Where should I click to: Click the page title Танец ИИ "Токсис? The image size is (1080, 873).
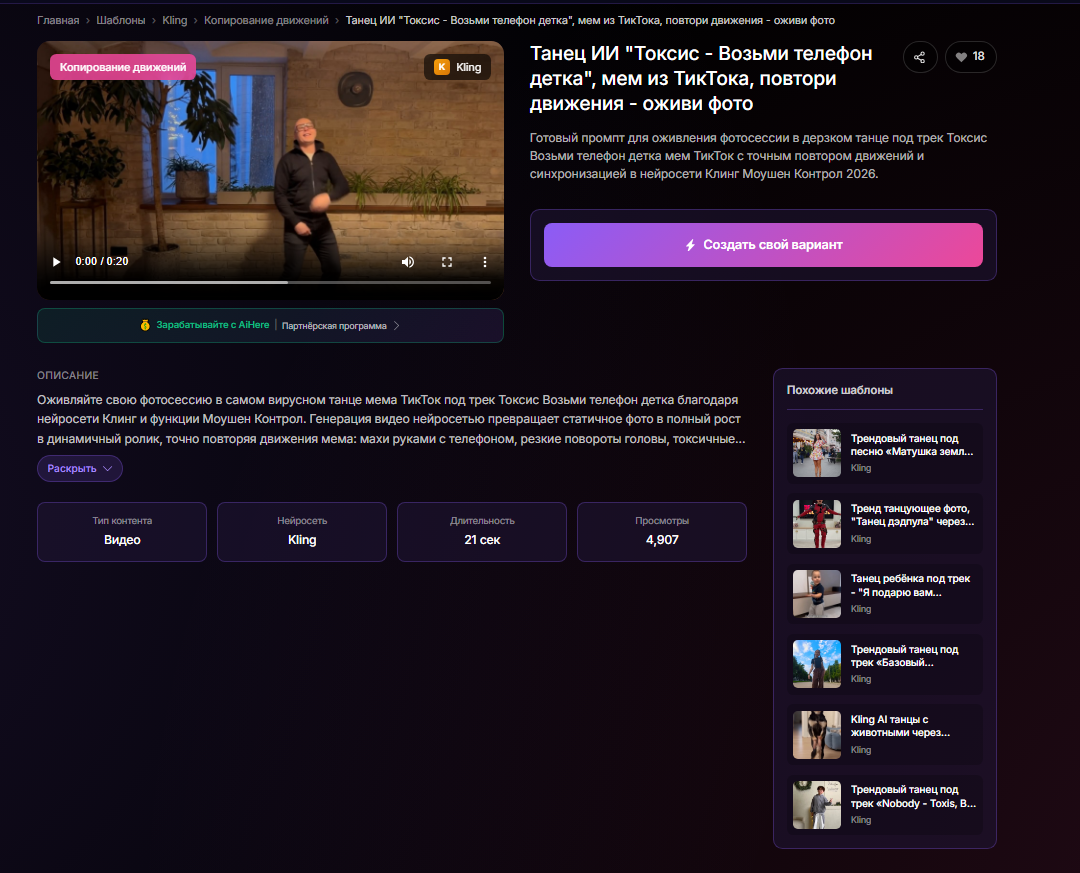[701, 79]
